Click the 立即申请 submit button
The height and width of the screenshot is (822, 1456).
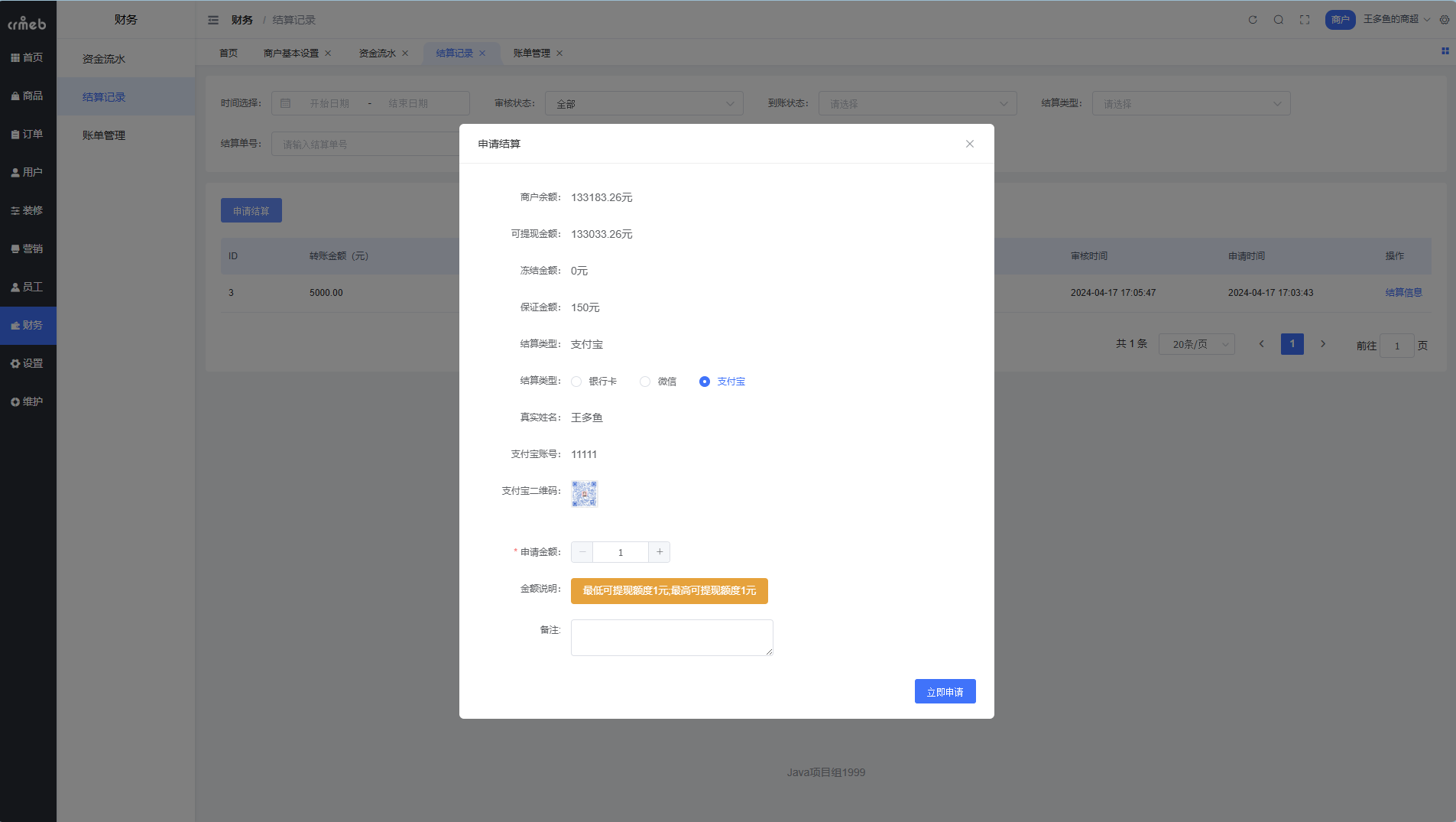pos(945,692)
